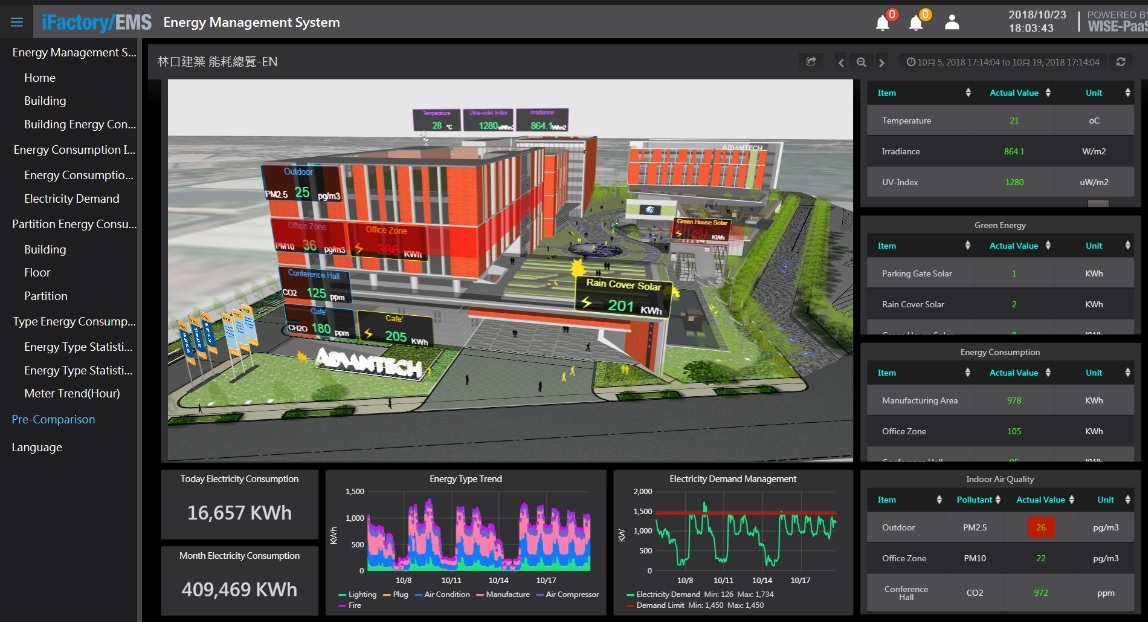Toggle Manufacture series in legend
Image resolution: width=1148 pixels, height=622 pixels.
503,594
